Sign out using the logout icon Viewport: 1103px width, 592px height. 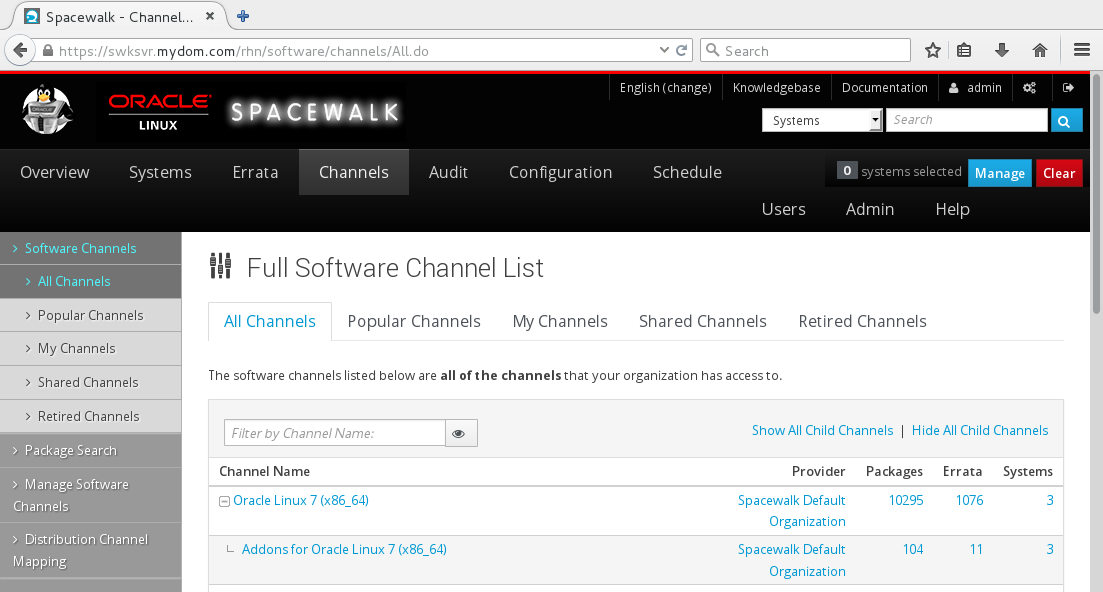pos(1068,88)
